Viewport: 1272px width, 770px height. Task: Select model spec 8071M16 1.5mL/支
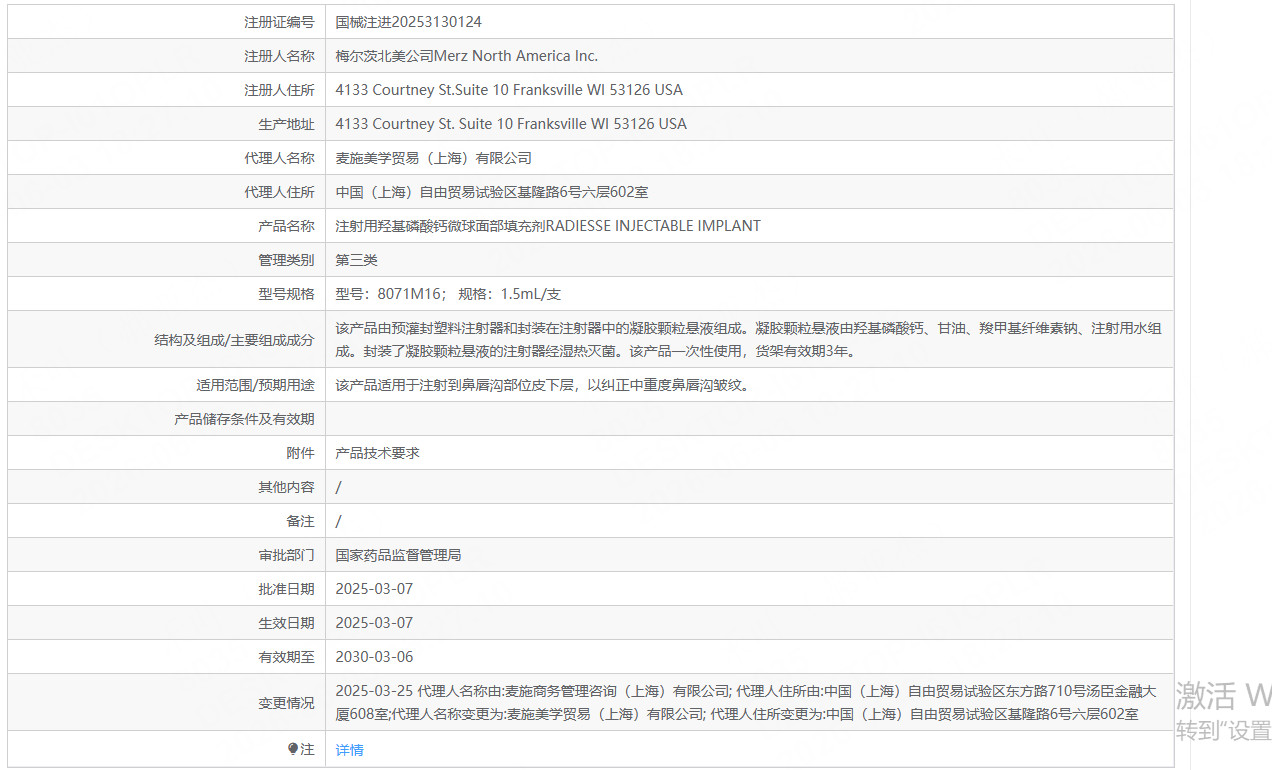[x=448, y=293]
